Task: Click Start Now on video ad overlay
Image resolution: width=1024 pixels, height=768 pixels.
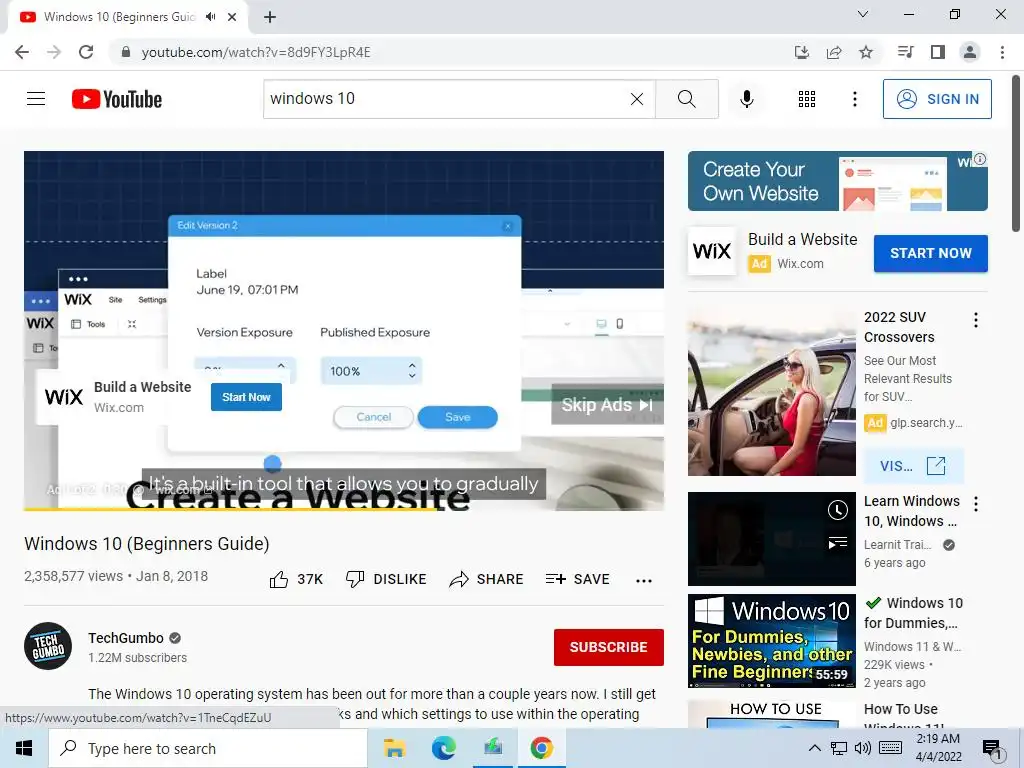Action: pyautogui.click(x=246, y=397)
